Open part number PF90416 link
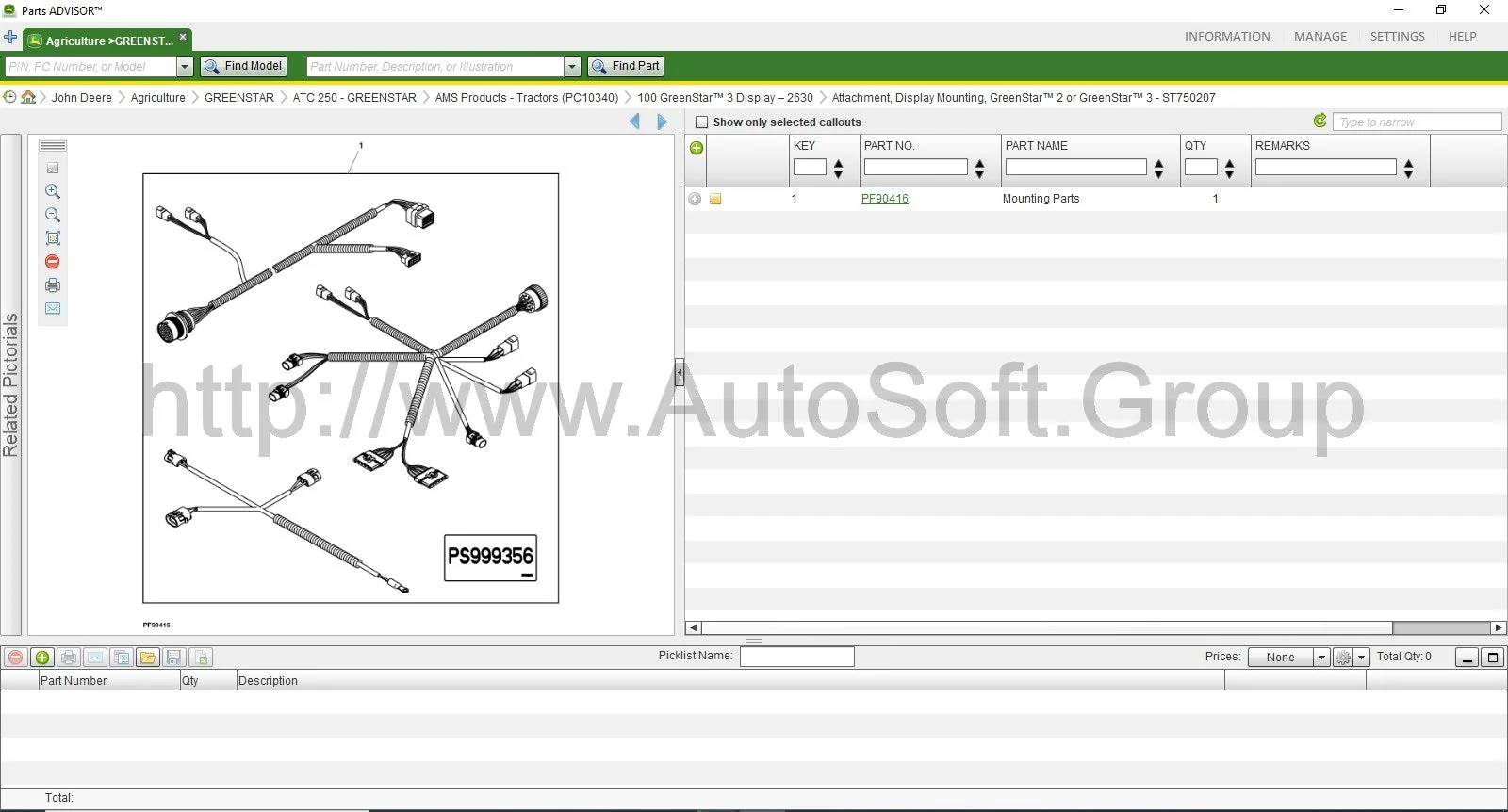This screenshot has height=812, width=1508. click(885, 199)
